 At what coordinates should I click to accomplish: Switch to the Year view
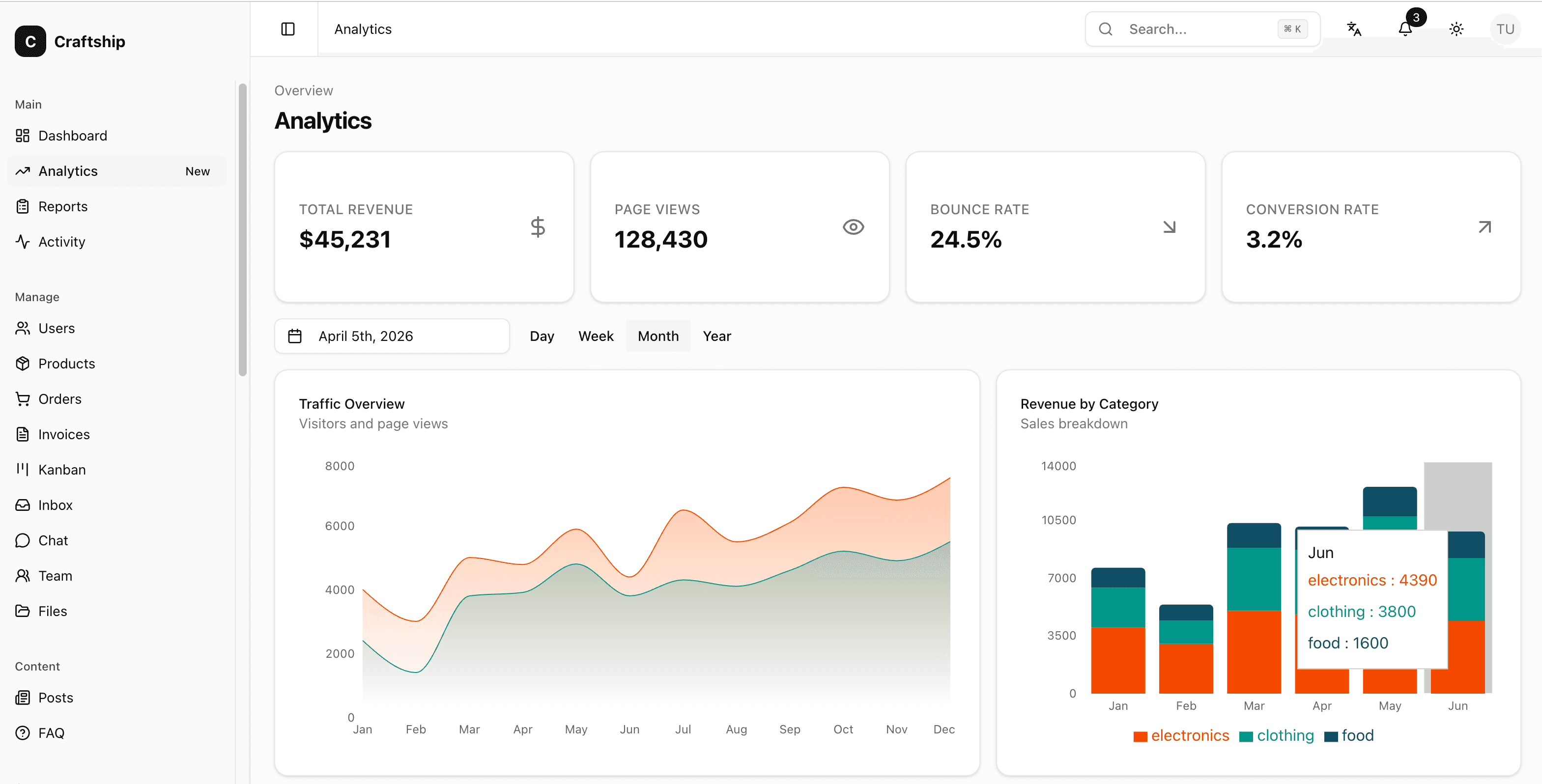(717, 336)
